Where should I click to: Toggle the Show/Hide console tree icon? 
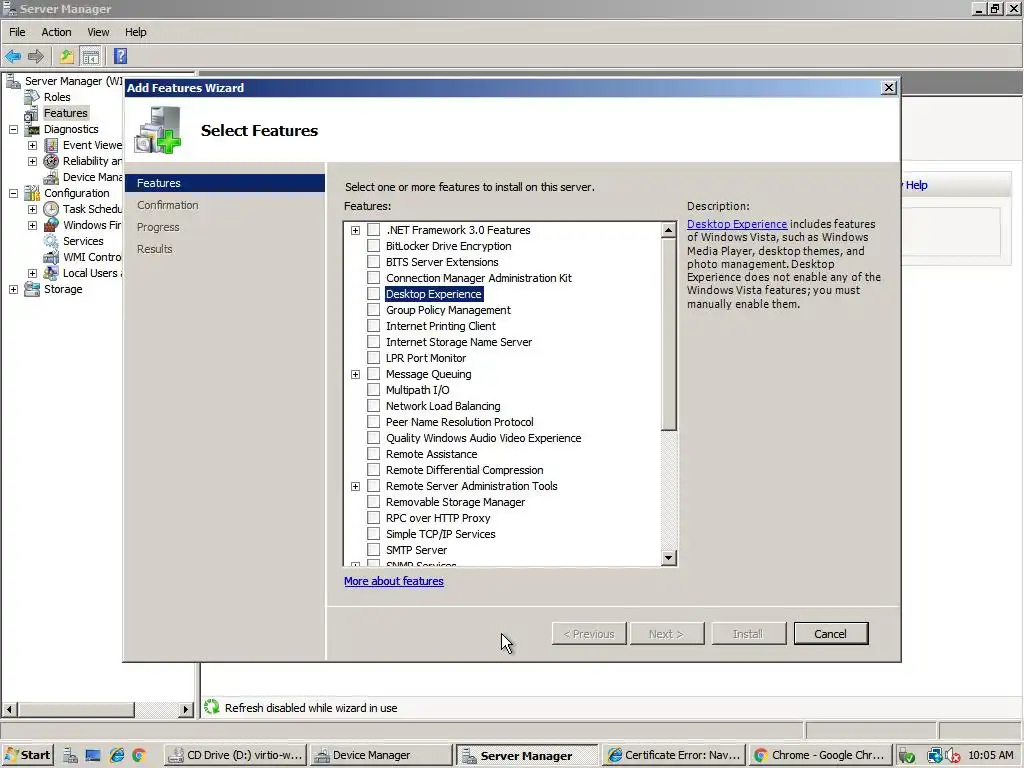point(90,56)
